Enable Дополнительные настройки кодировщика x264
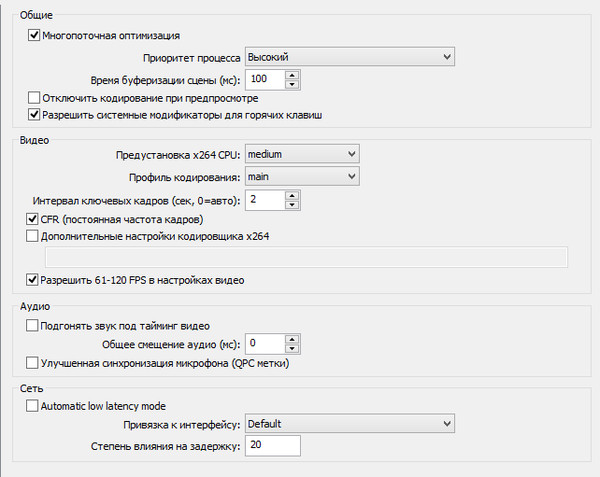The height and width of the screenshot is (477, 600). 32,236
